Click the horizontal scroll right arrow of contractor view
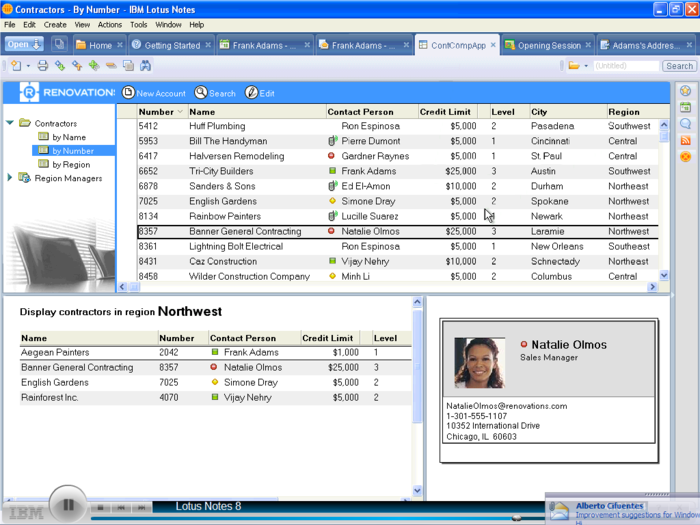 [x=653, y=287]
